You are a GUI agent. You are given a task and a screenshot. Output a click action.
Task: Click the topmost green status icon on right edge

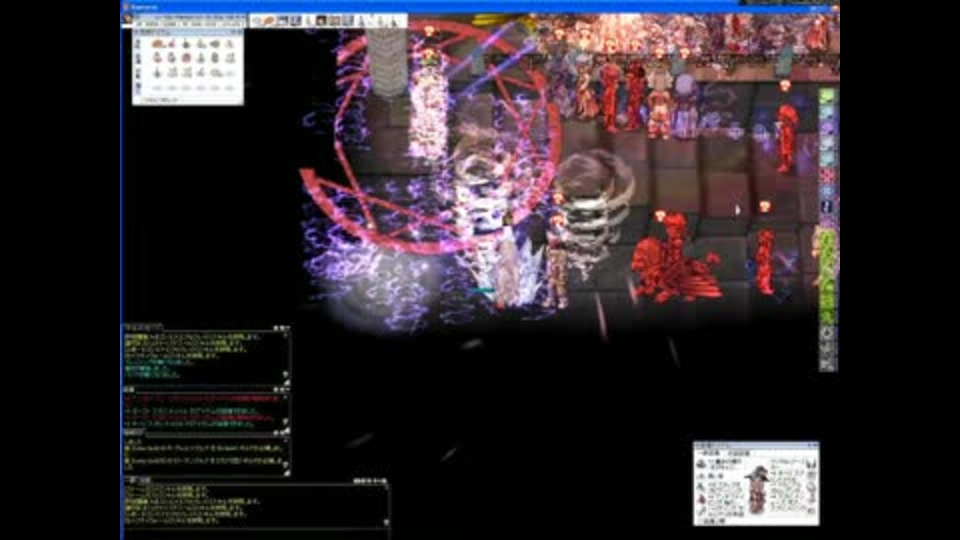pos(828,96)
